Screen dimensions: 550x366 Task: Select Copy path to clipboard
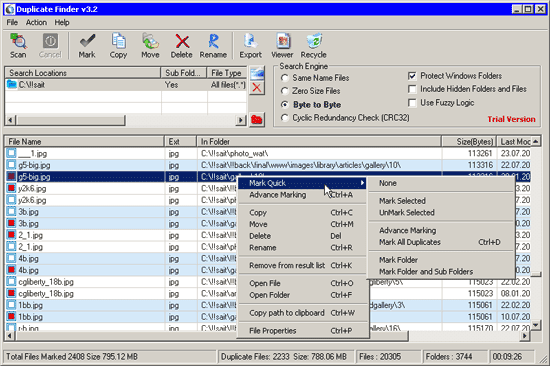(302, 313)
